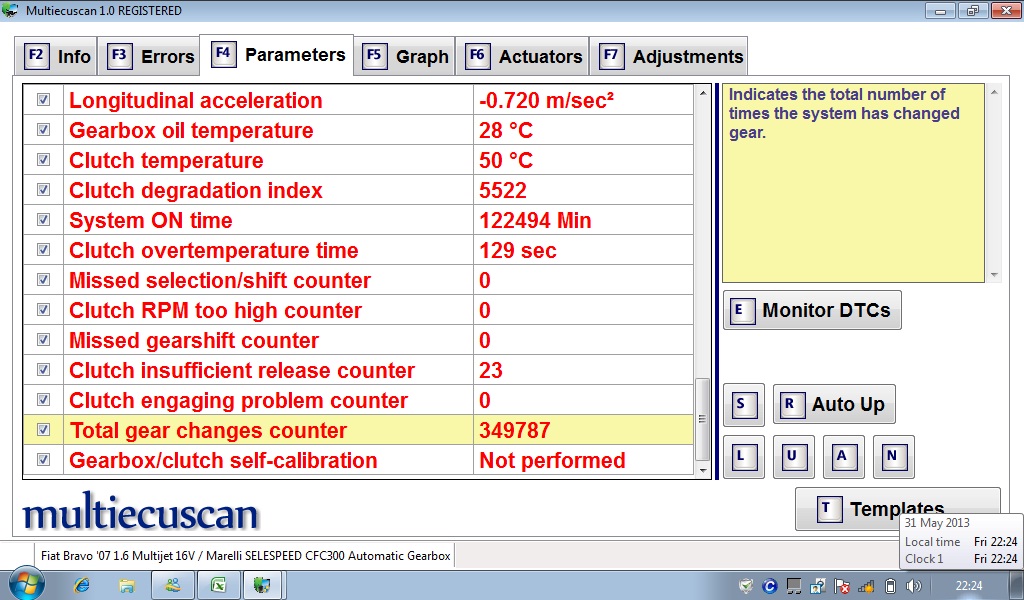Uncheck the Missed gearshift counter checkbox
Image resolution: width=1024 pixels, height=600 pixels.
tap(43, 340)
